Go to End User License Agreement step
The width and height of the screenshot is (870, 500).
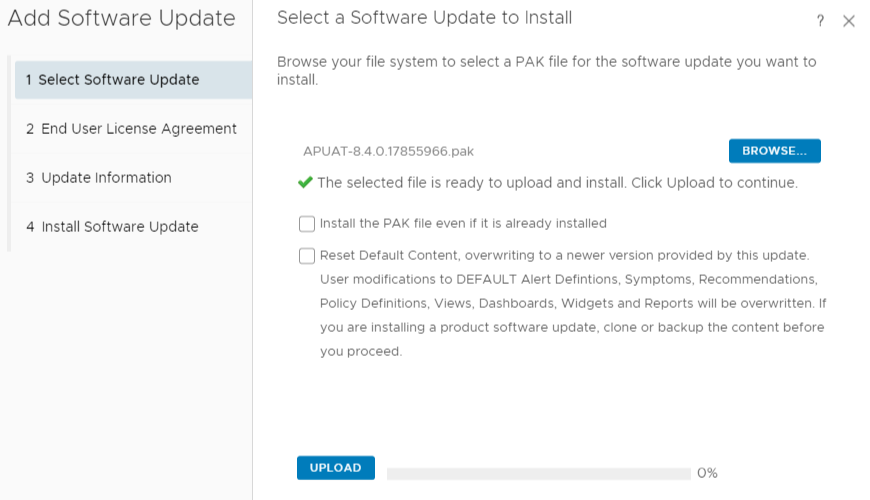131,129
